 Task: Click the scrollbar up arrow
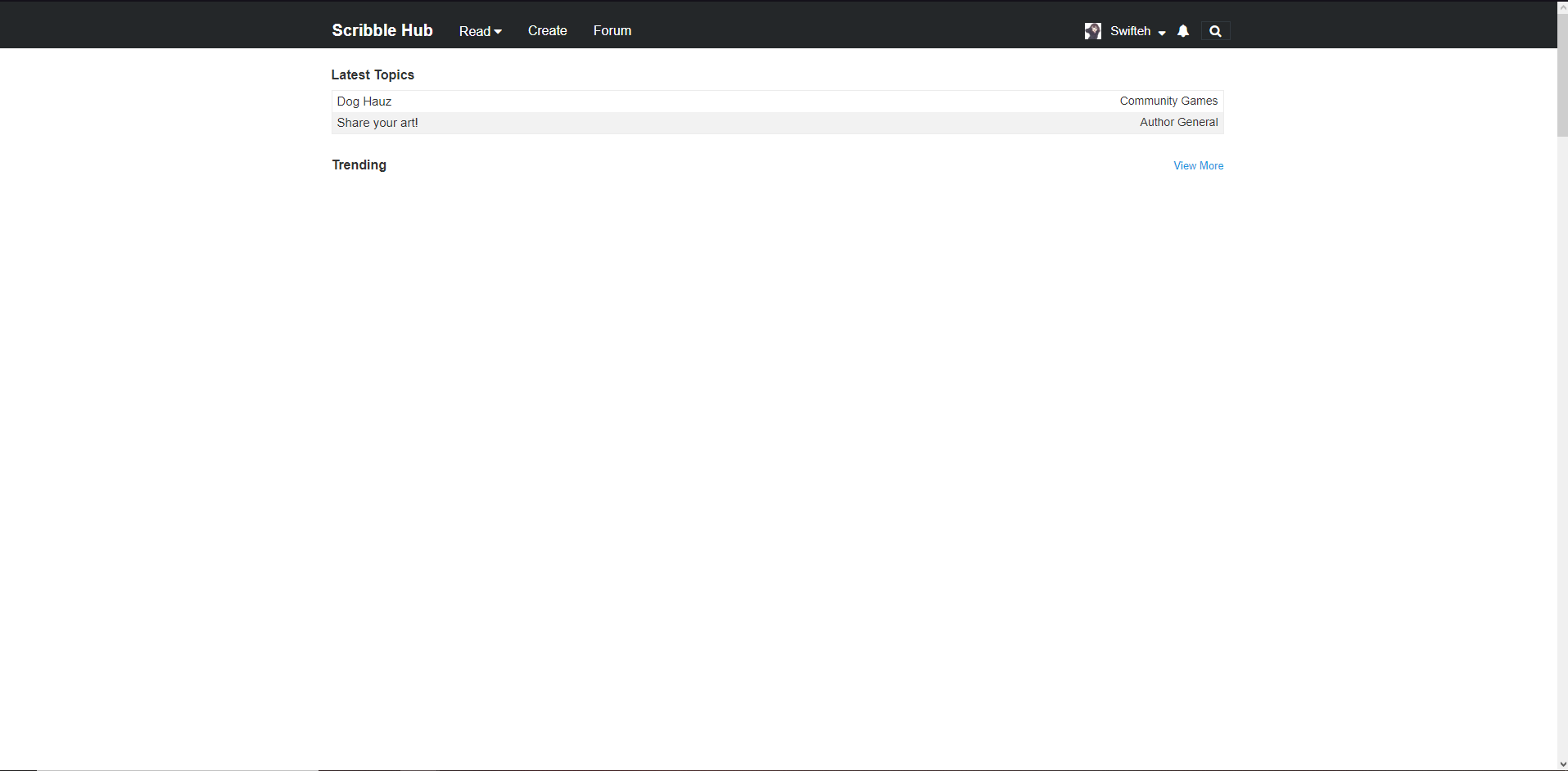(1562, 7)
